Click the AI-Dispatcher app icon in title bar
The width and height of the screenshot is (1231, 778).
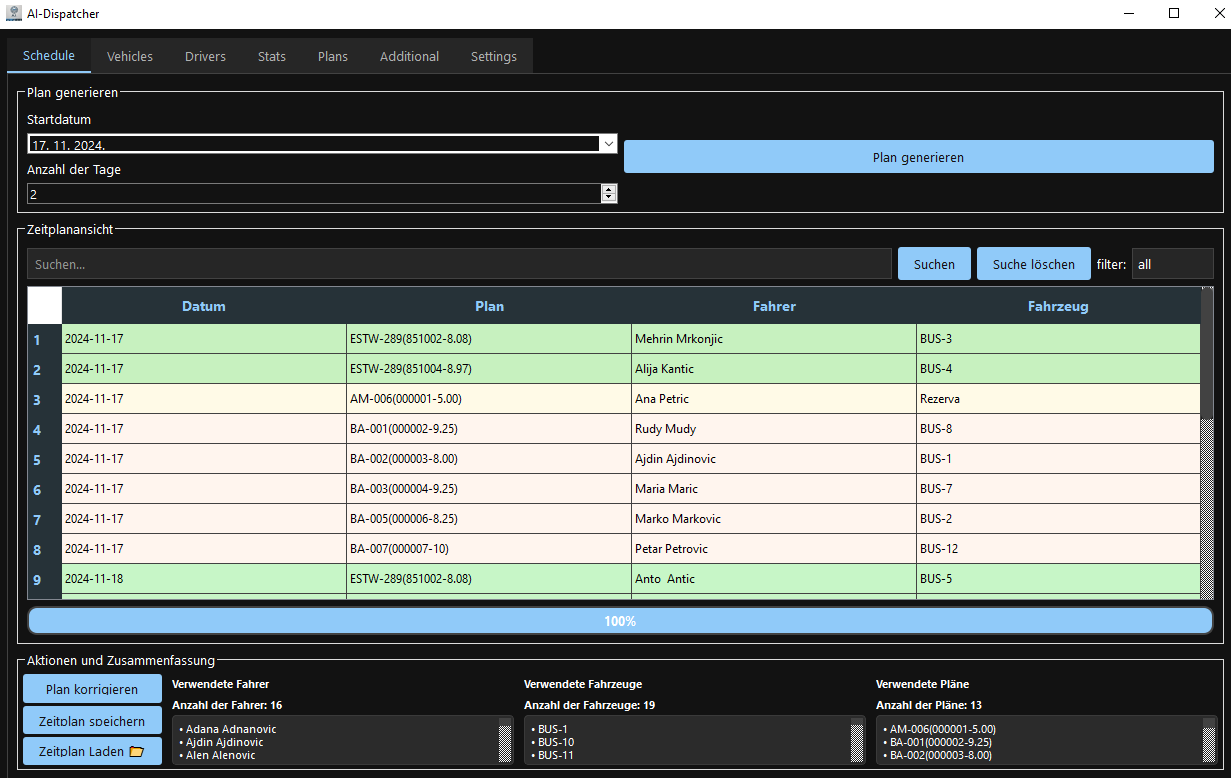(14, 14)
